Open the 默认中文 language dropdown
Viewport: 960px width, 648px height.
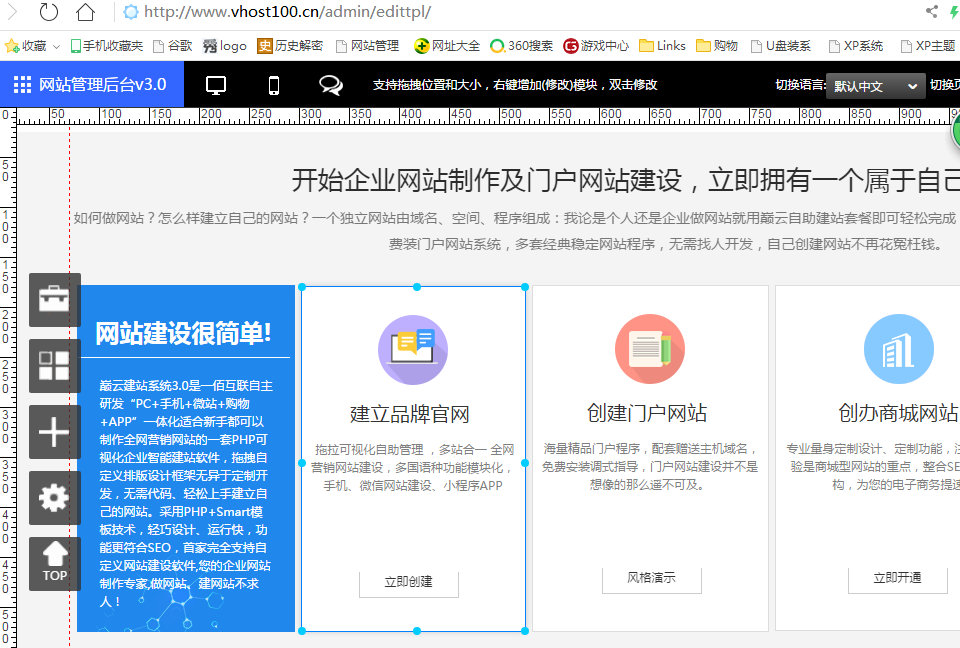click(874, 86)
